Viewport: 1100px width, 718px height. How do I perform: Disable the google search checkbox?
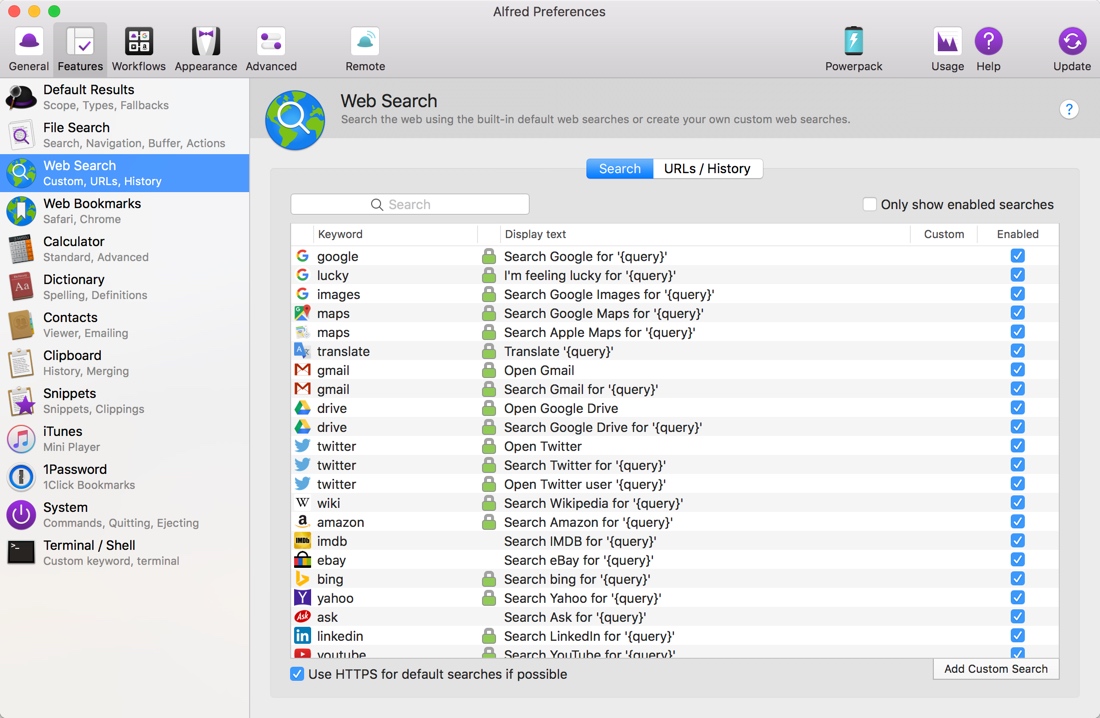[x=1017, y=255]
